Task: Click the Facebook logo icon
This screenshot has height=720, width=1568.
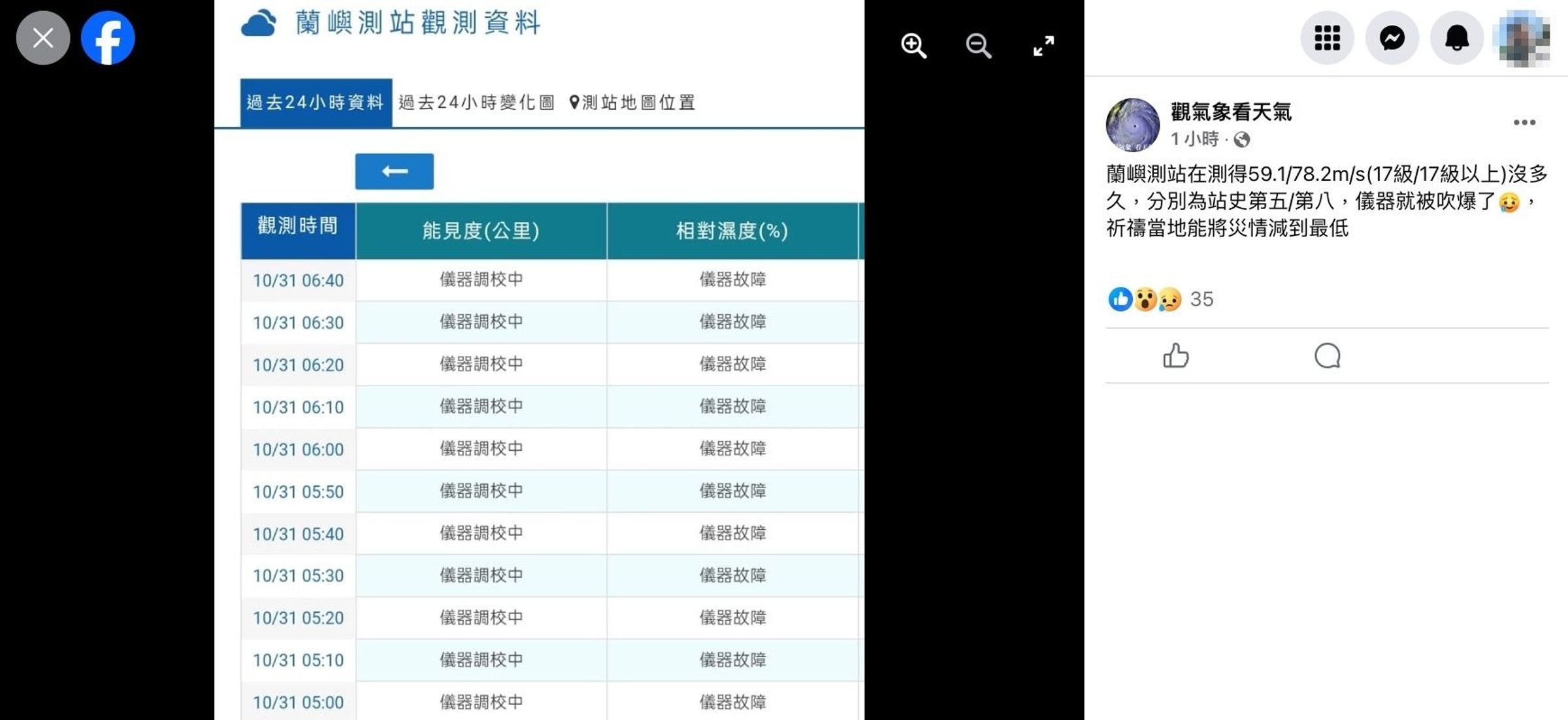Action: (108, 38)
